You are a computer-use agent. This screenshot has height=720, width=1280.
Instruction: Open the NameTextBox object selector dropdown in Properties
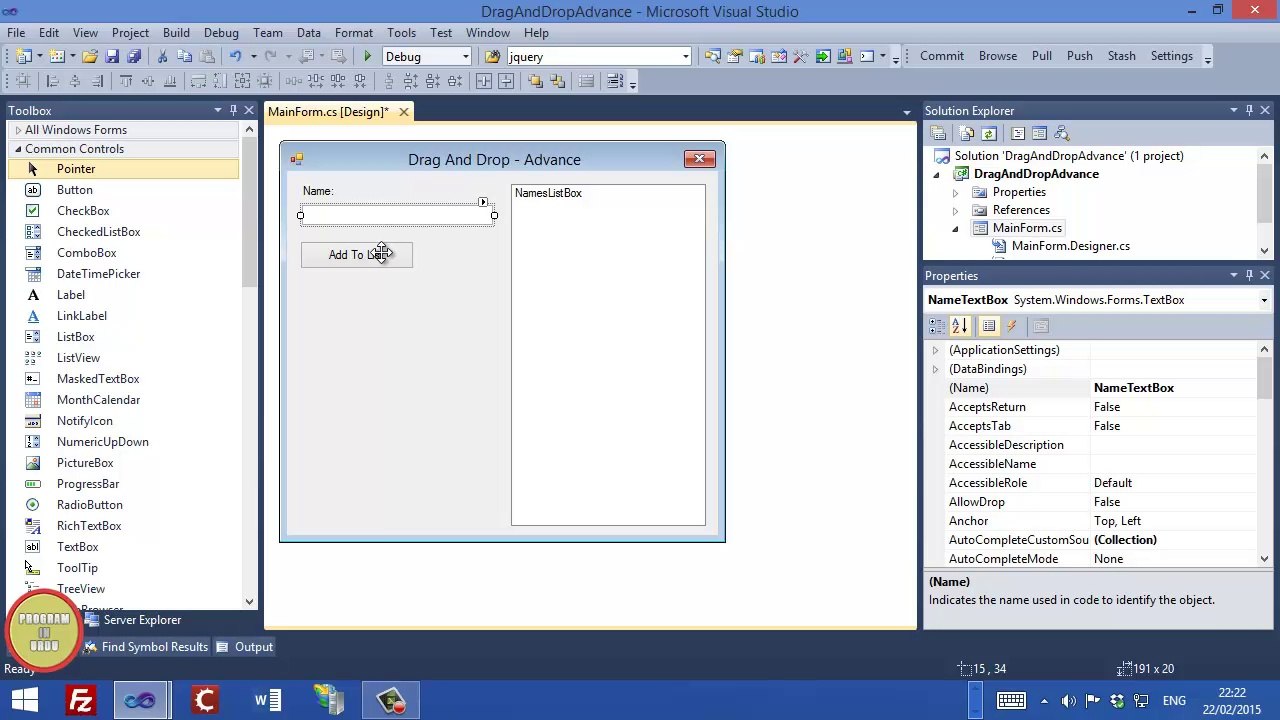pos(1264,300)
